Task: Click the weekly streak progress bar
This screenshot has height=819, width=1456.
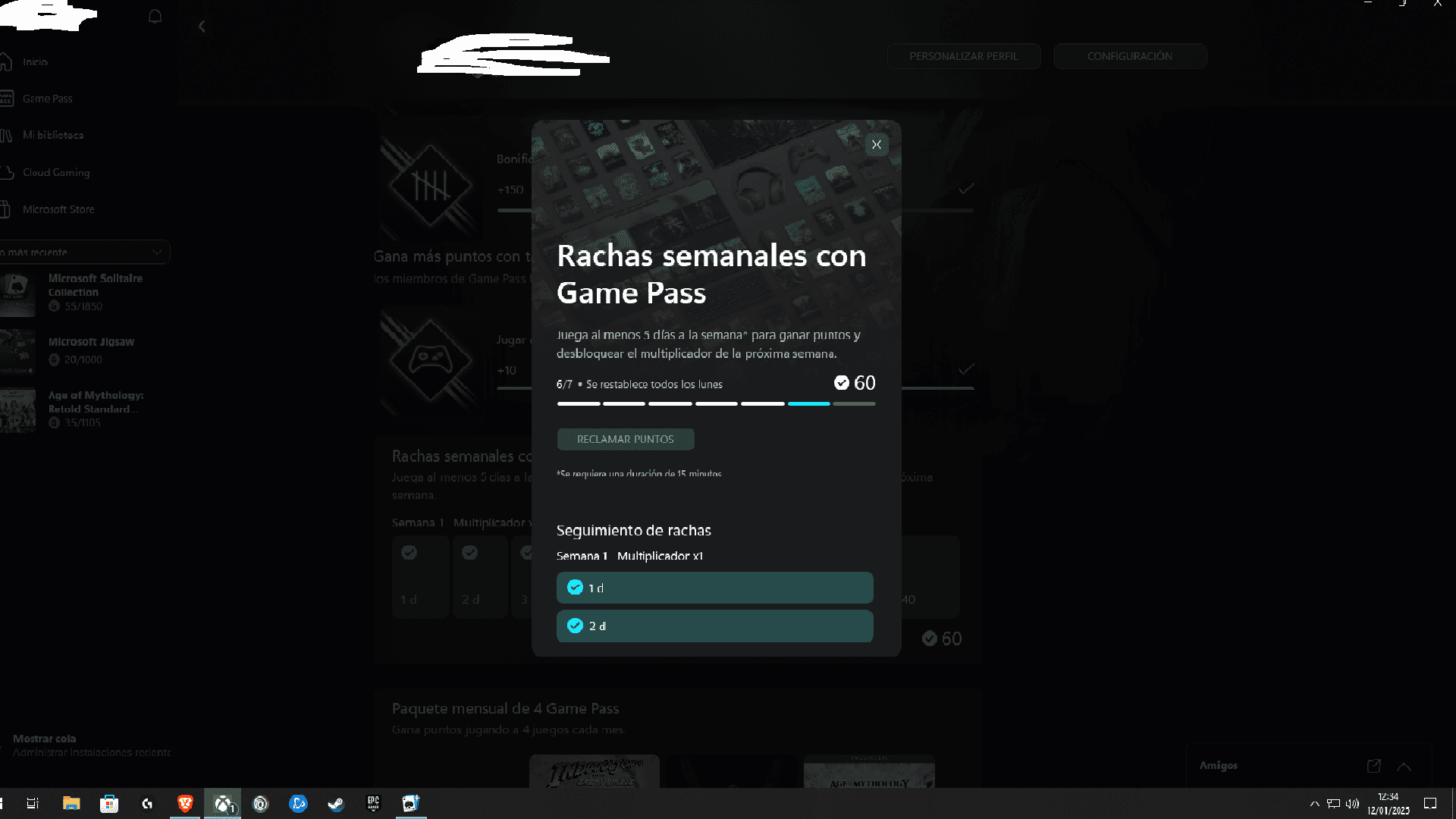Action: [x=715, y=403]
